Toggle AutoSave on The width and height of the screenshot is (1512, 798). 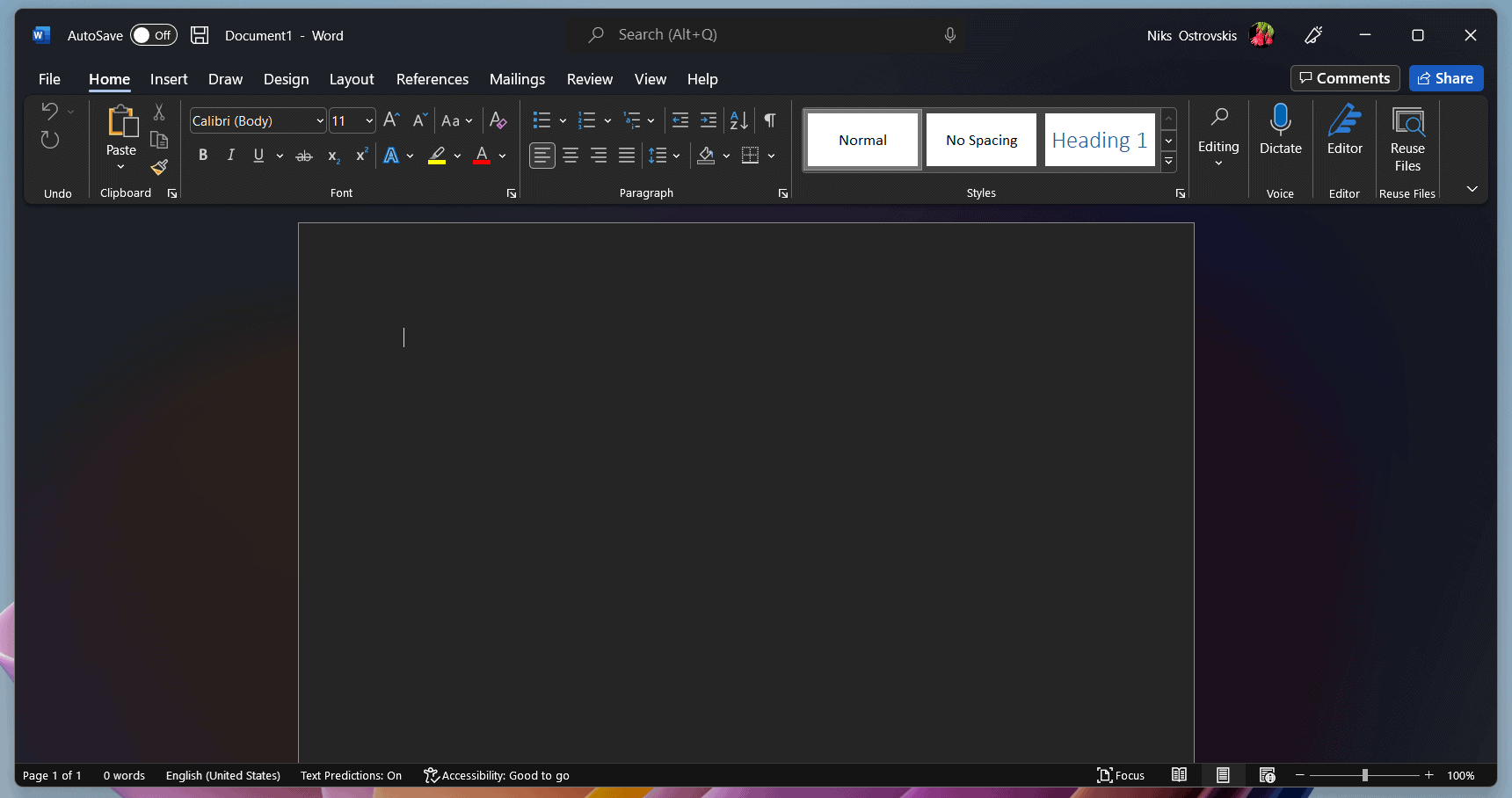click(154, 35)
